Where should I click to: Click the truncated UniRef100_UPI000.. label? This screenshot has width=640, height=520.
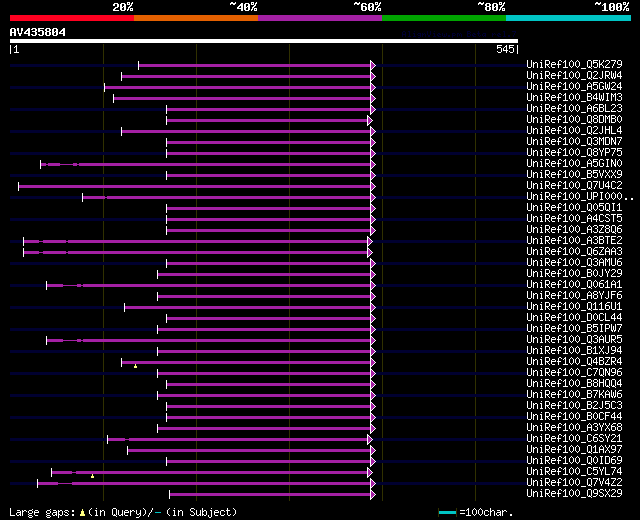[x=580, y=197]
